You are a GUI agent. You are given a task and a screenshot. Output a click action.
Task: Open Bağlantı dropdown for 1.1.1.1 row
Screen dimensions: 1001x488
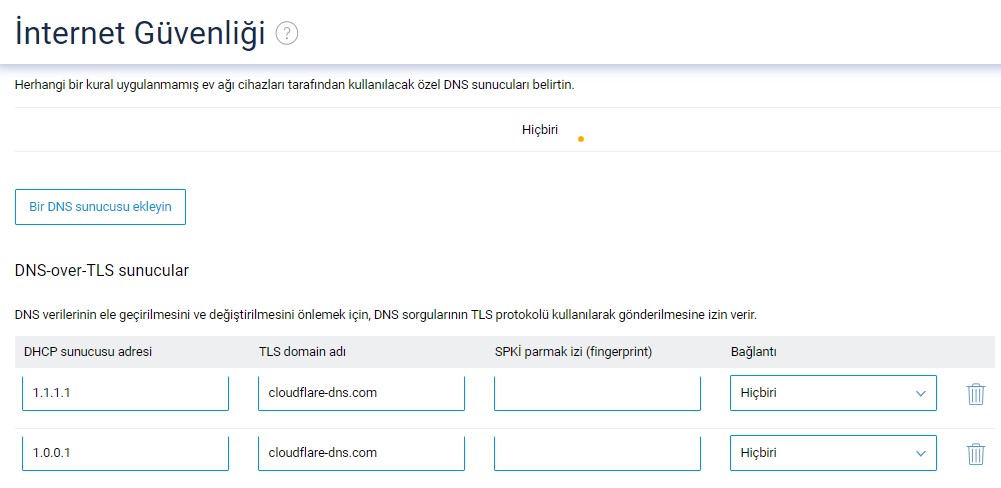tap(833, 393)
